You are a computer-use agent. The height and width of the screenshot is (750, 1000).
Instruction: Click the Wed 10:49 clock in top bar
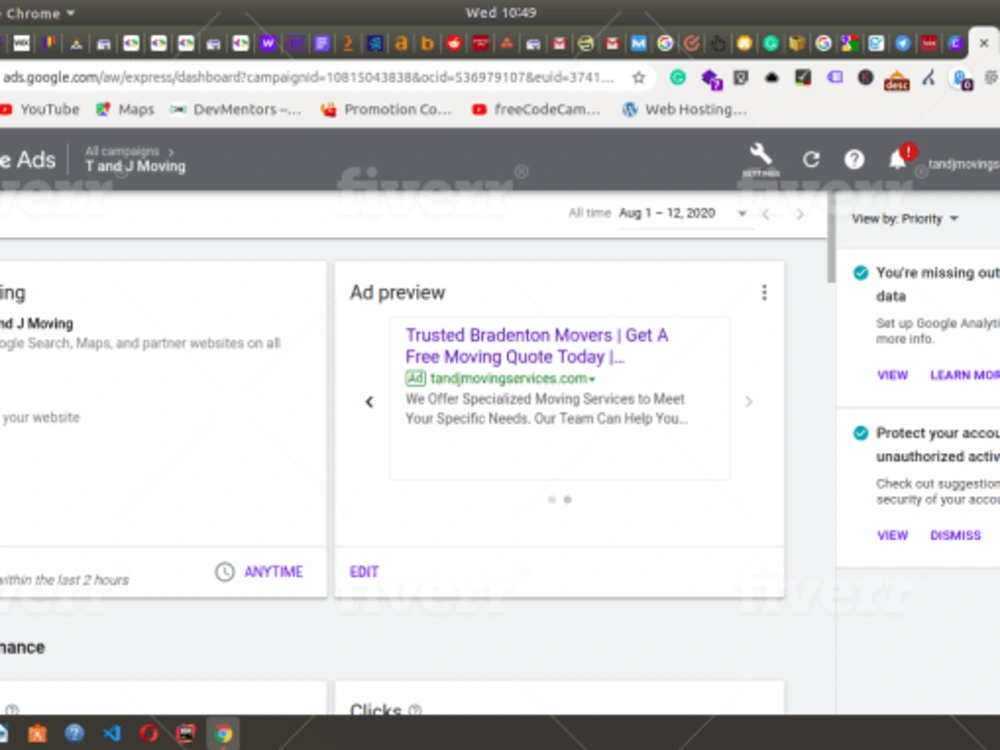(x=501, y=13)
